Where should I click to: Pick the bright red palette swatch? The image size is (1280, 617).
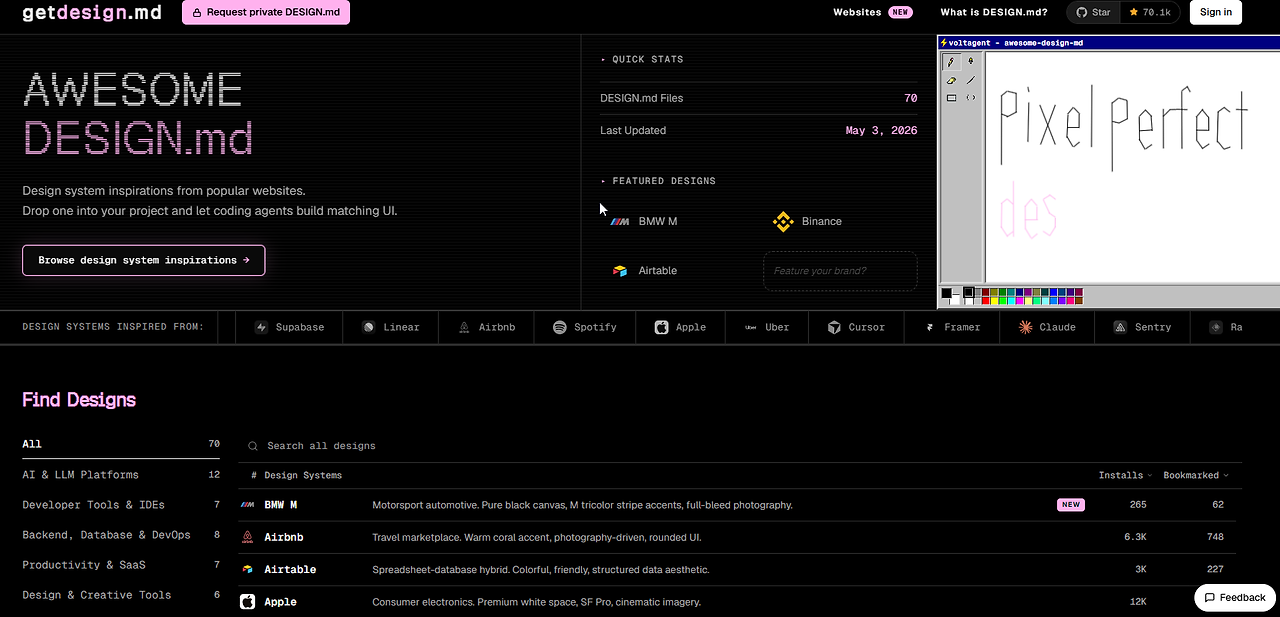coord(986,301)
